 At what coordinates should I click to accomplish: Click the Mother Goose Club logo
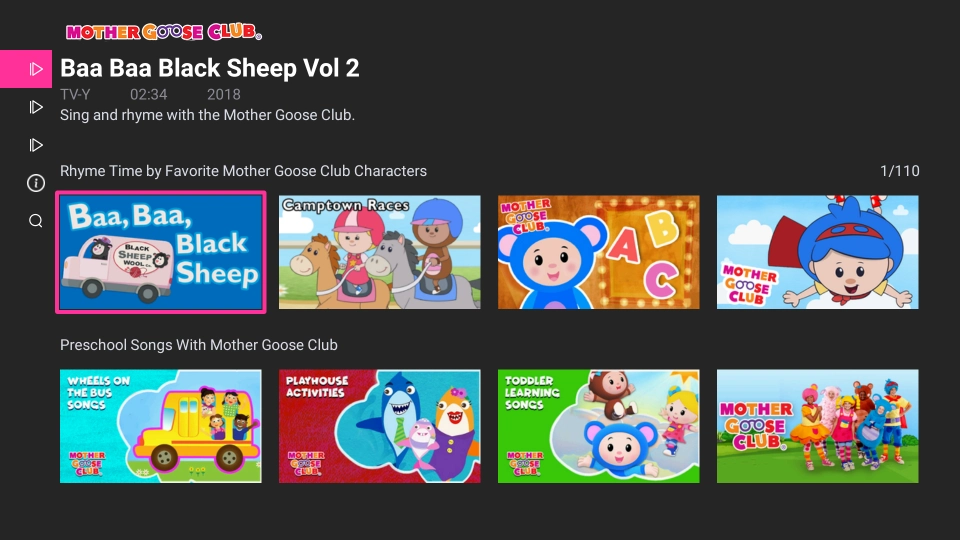[x=164, y=32]
